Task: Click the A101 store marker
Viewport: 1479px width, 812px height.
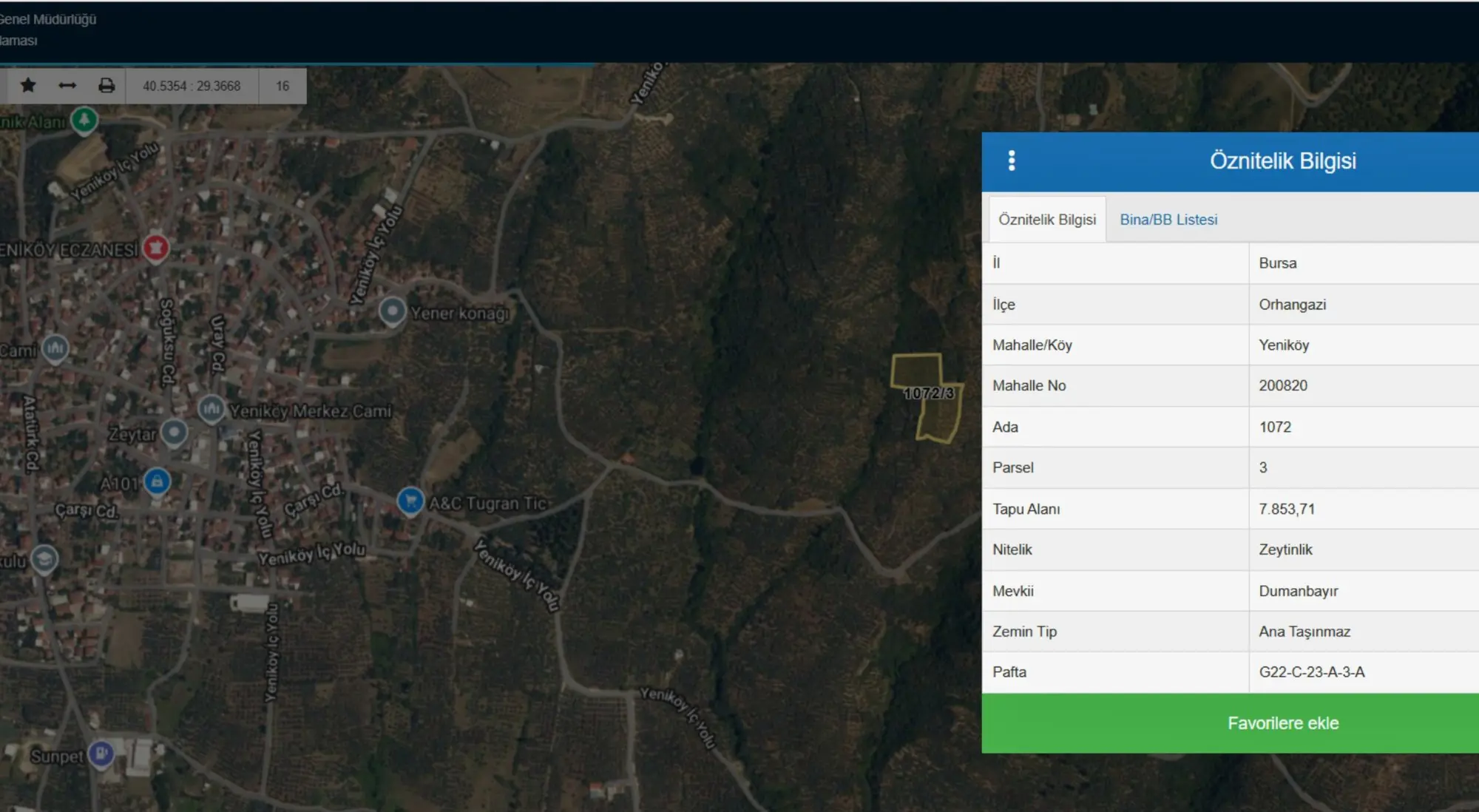Action: point(157,482)
